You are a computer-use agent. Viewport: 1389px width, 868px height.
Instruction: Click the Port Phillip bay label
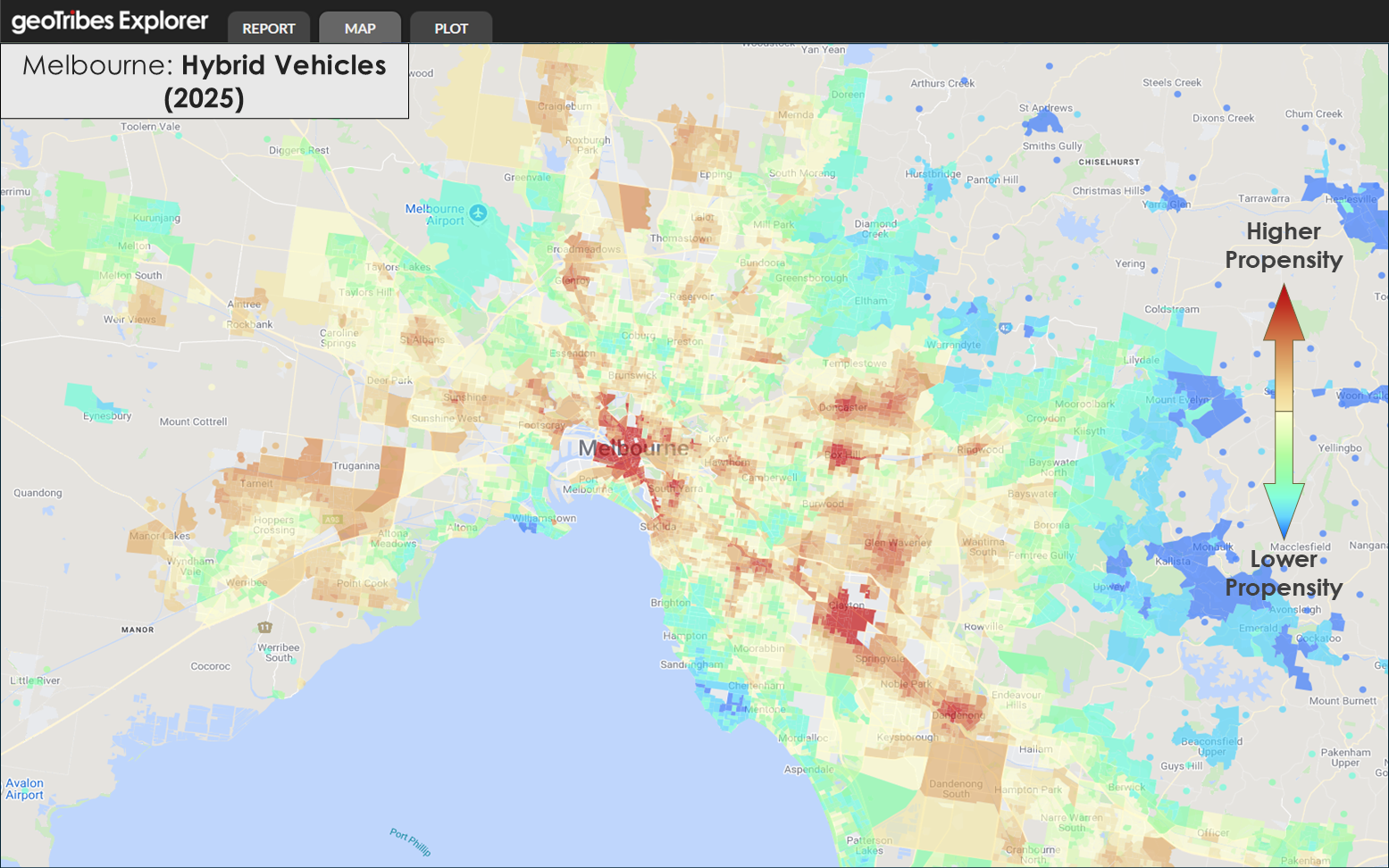coord(410,841)
